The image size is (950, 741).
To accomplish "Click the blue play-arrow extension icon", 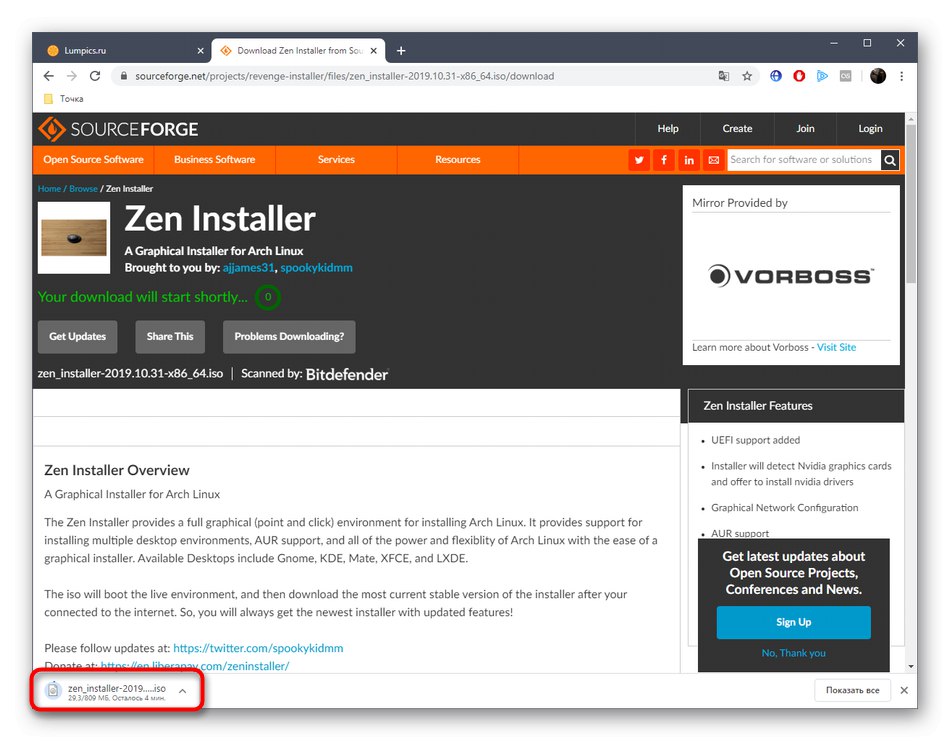I will (822, 76).
